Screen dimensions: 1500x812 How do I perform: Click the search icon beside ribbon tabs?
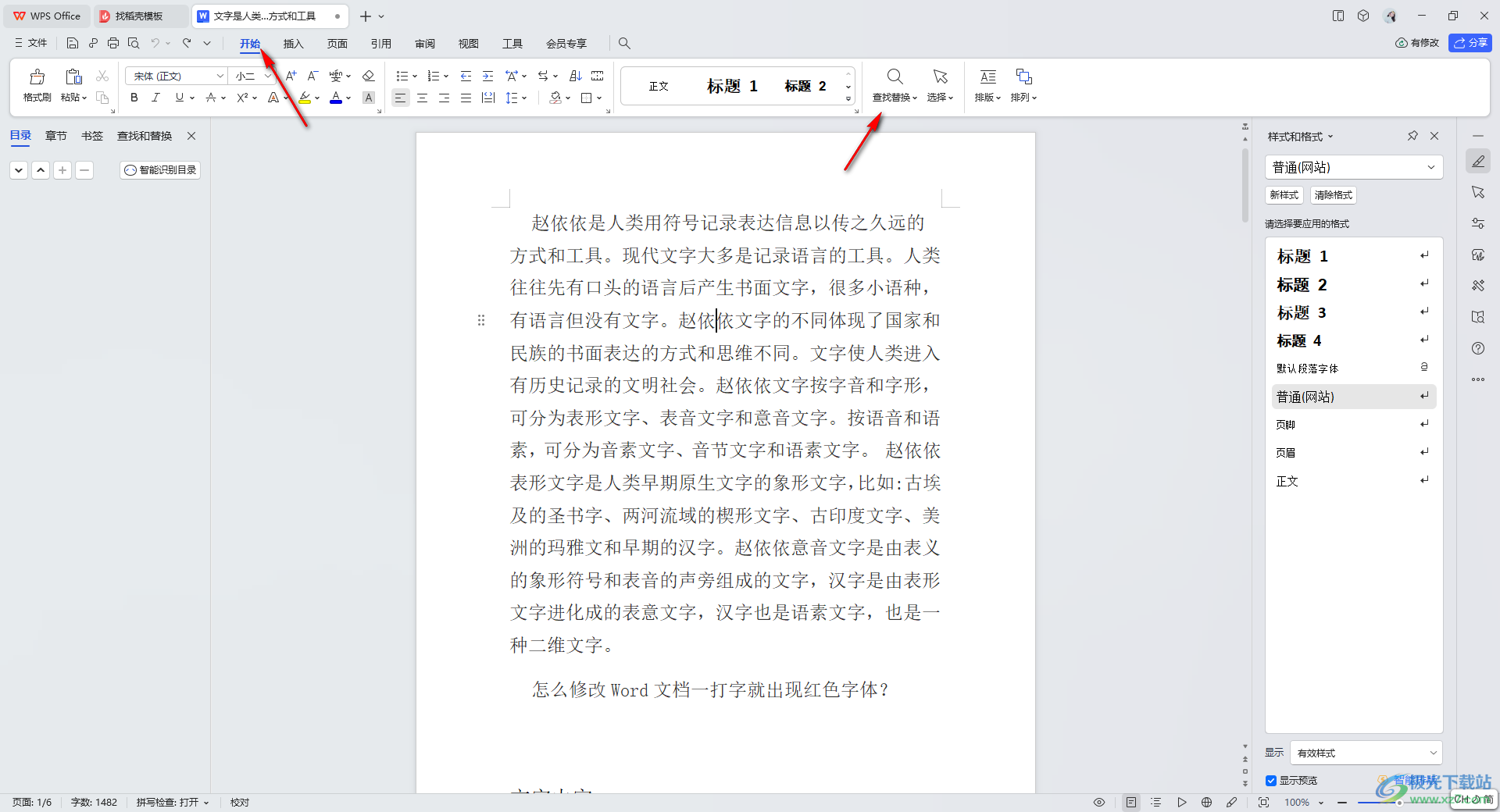[x=624, y=44]
